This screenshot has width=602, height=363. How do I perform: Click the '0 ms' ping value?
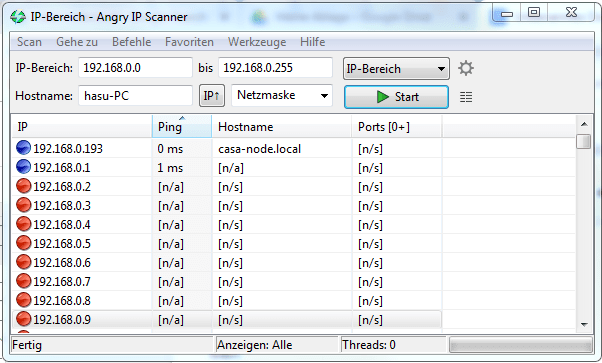[x=170, y=149]
